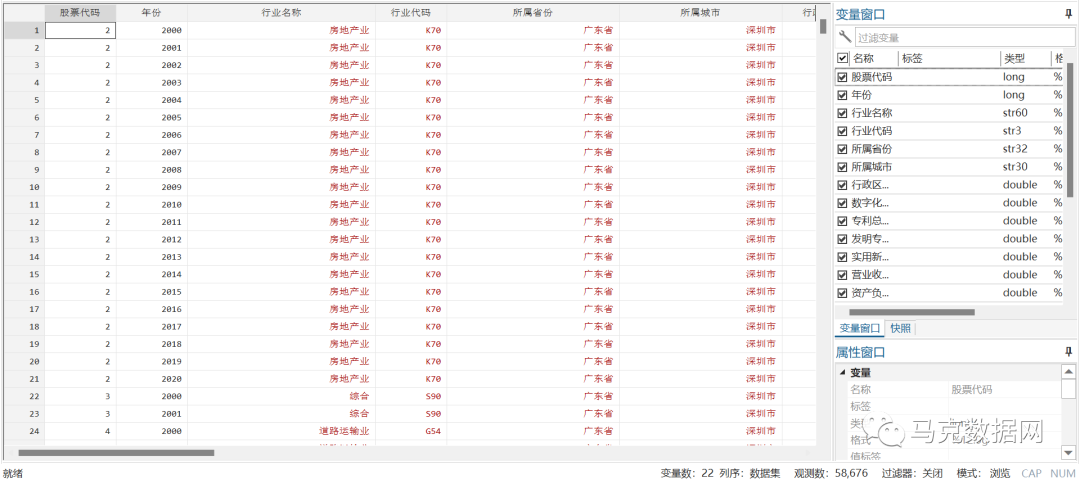Switch to the 变量窗口 tab
The image size is (1080, 479).
[860, 329]
